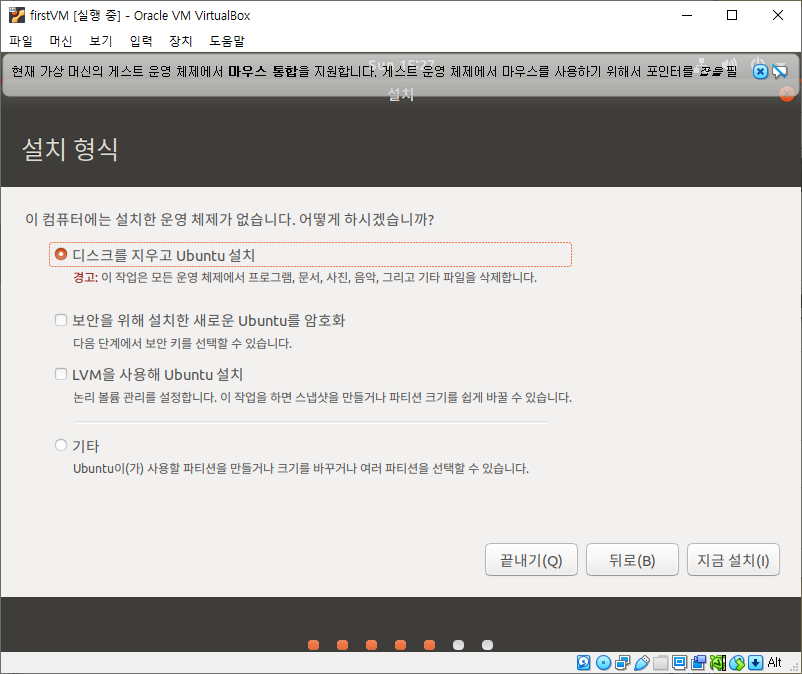The height and width of the screenshot is (674, 802).
Task: Minimize the VirtualBox window
Action: pos(687,15)
